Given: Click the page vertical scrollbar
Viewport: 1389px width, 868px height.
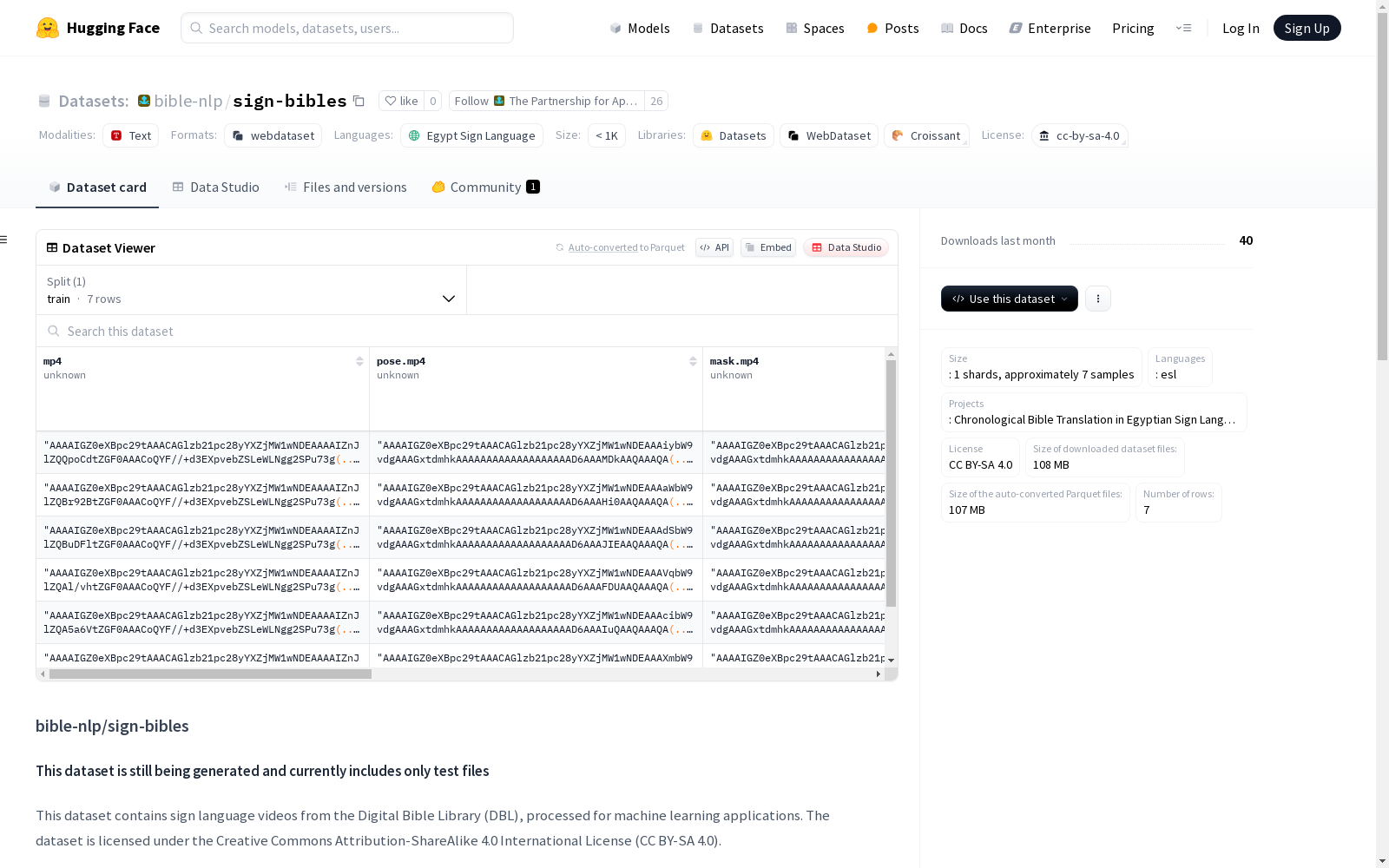Looking at the screenshot, I should click(x=1382, y=187).
